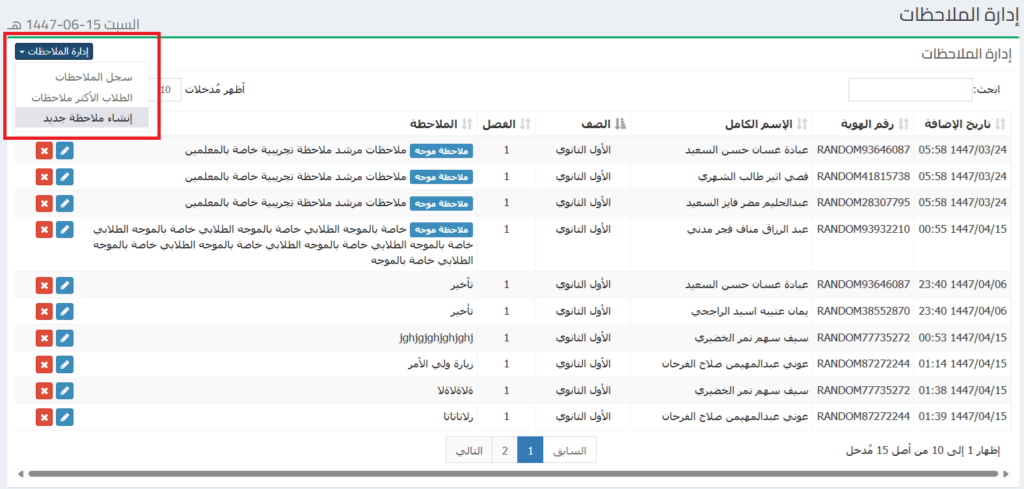This screenshot has width=1024, height=489.
Task: Expand the أظهر مُدخلات entries count selector
Action: 168,90
